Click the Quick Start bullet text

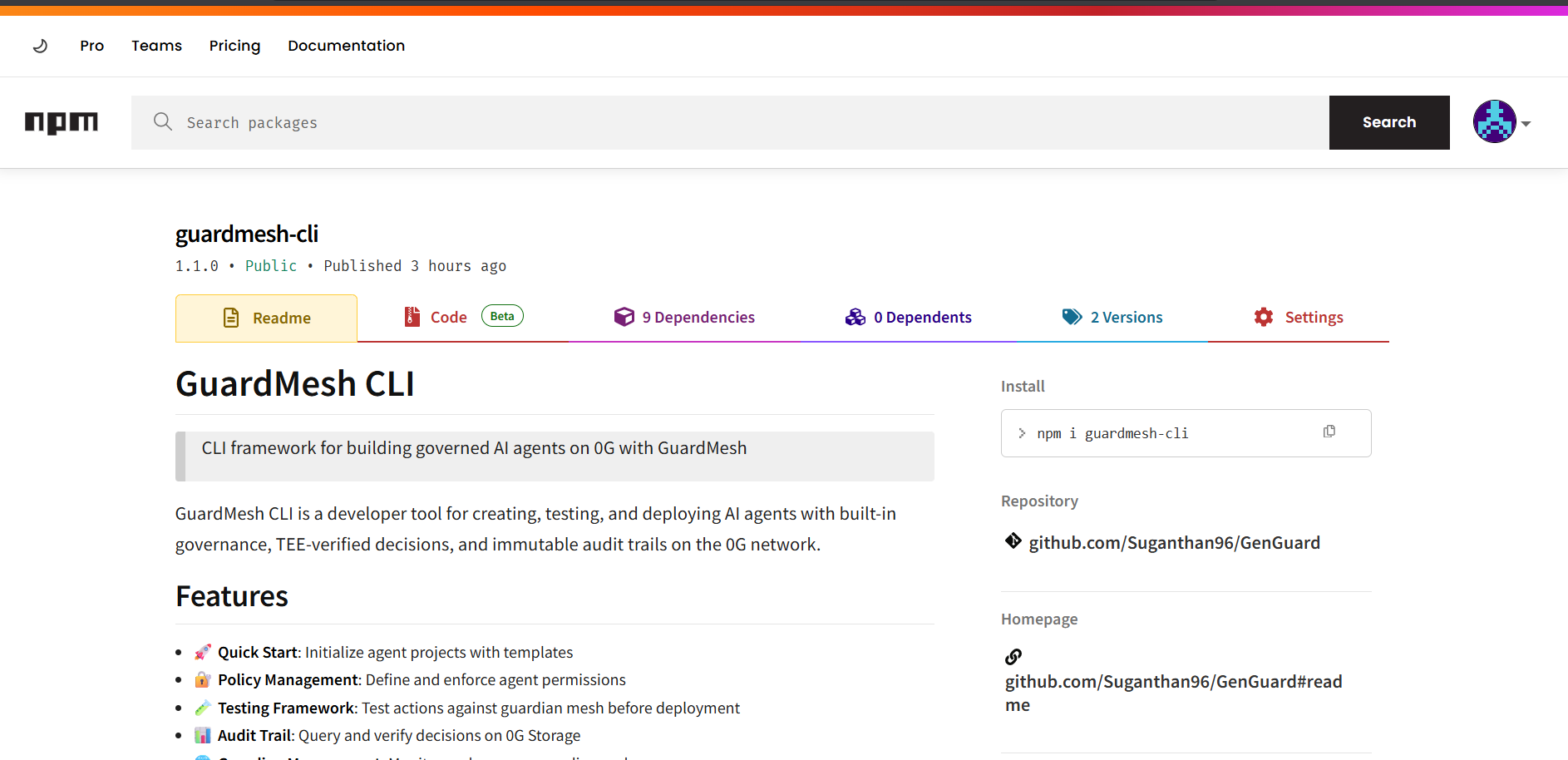396,653
